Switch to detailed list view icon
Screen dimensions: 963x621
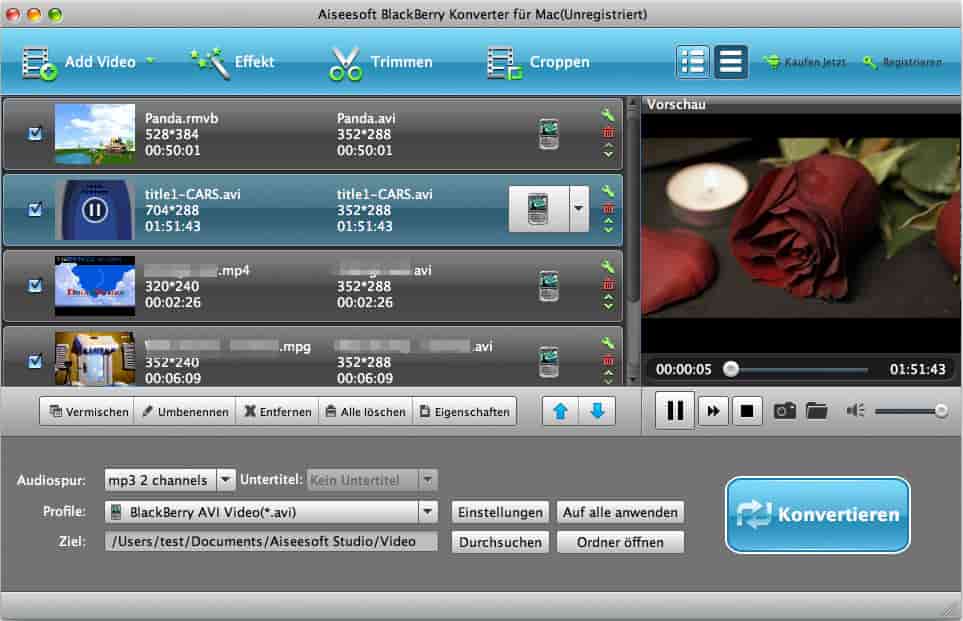point(693,62)
